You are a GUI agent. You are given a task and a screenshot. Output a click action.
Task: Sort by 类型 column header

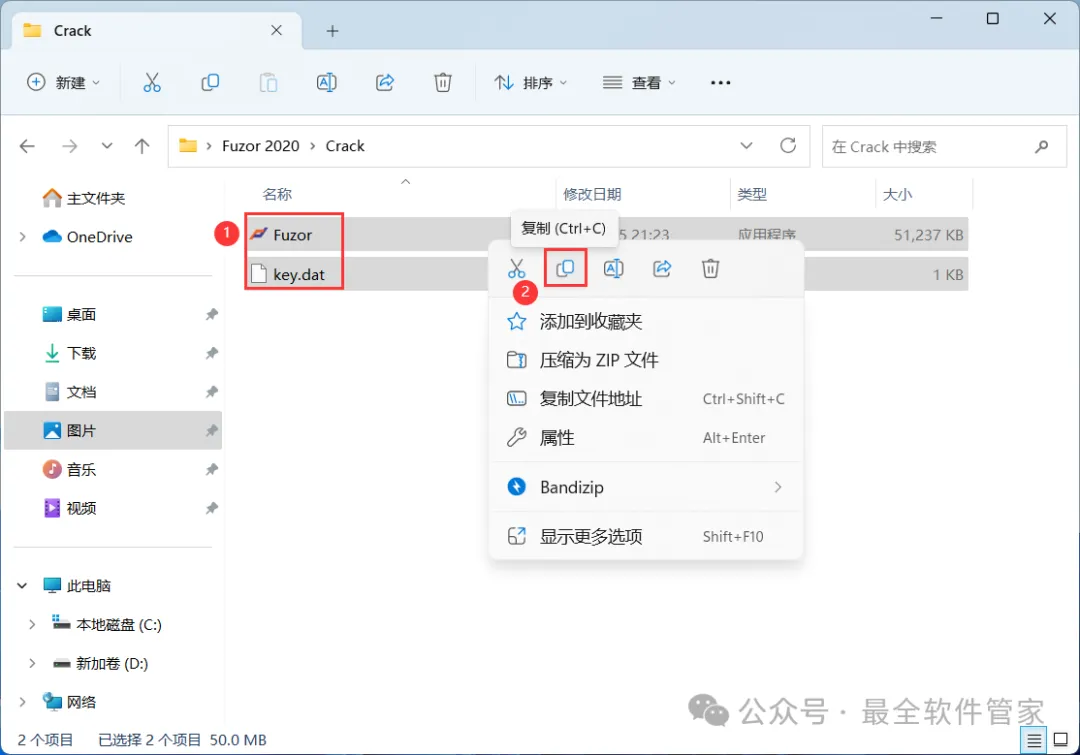pyautogui.click(x=752, y=194)
